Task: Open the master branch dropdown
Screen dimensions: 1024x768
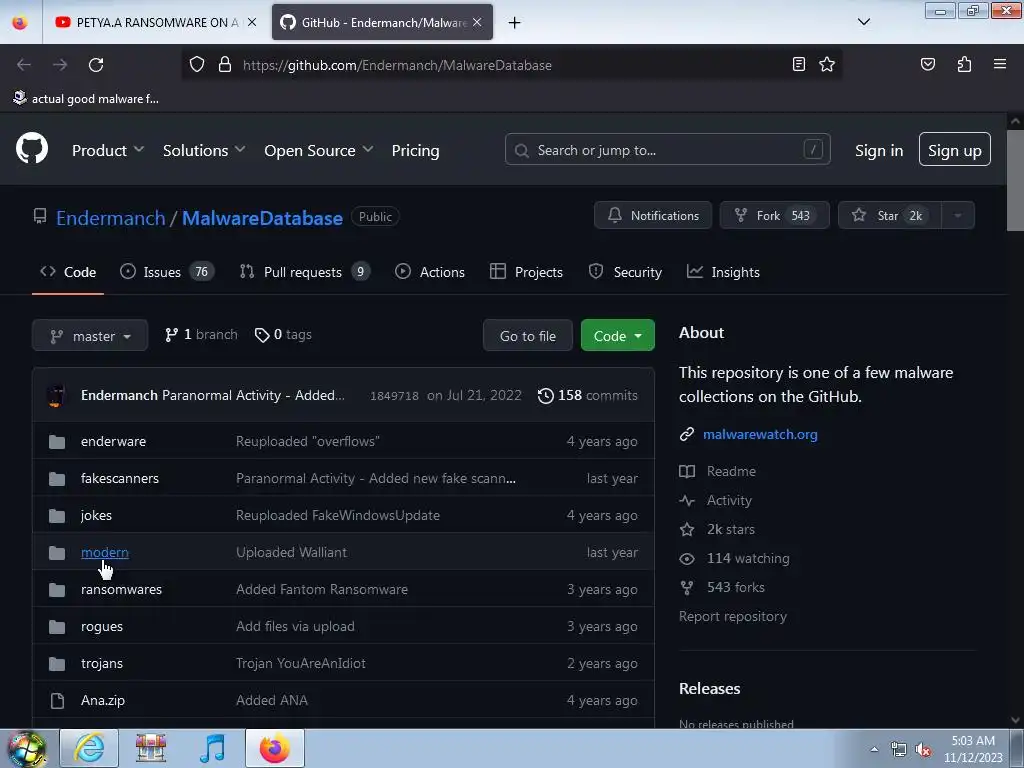Action: pos(90,336)
